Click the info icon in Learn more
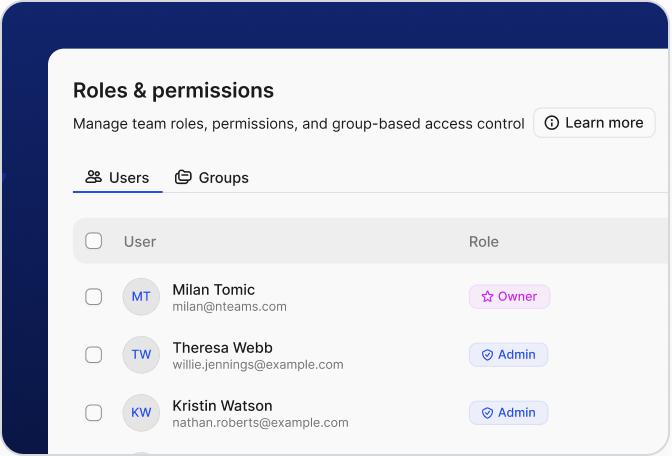 [x=552, y=123]
